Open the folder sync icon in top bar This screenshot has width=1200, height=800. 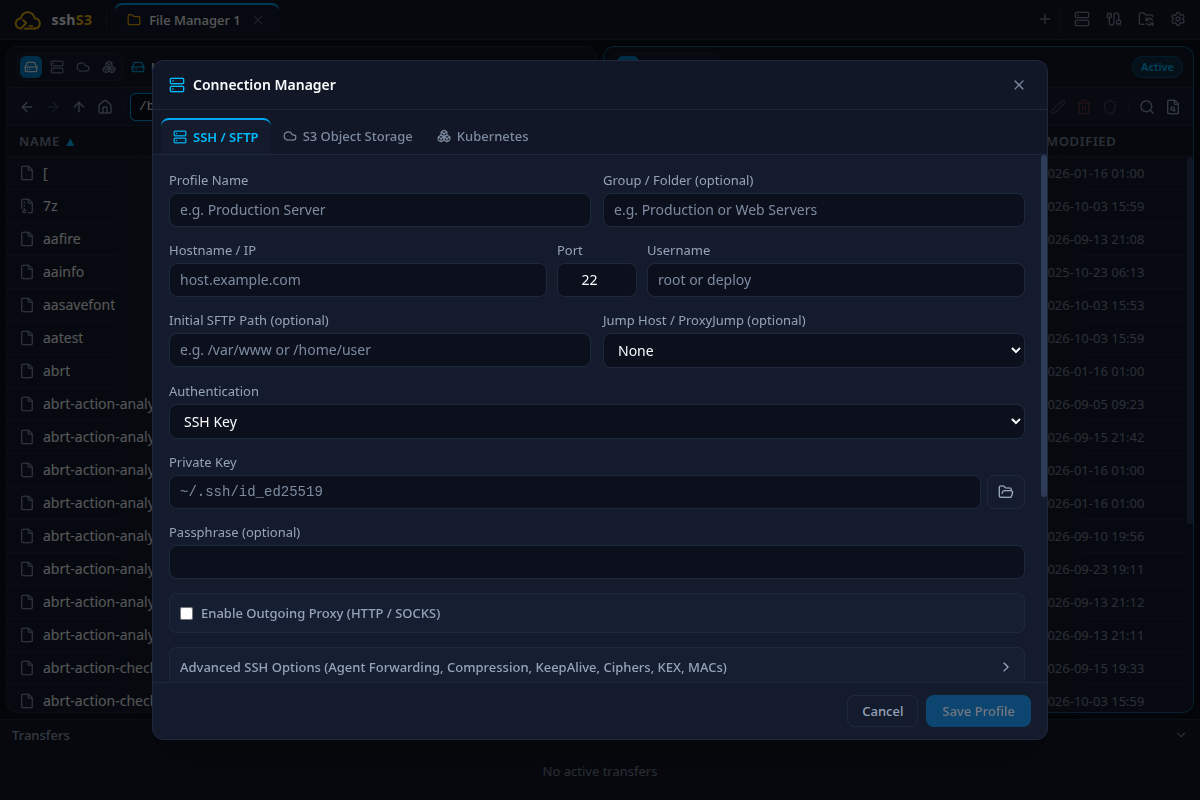coord(1146,19)
